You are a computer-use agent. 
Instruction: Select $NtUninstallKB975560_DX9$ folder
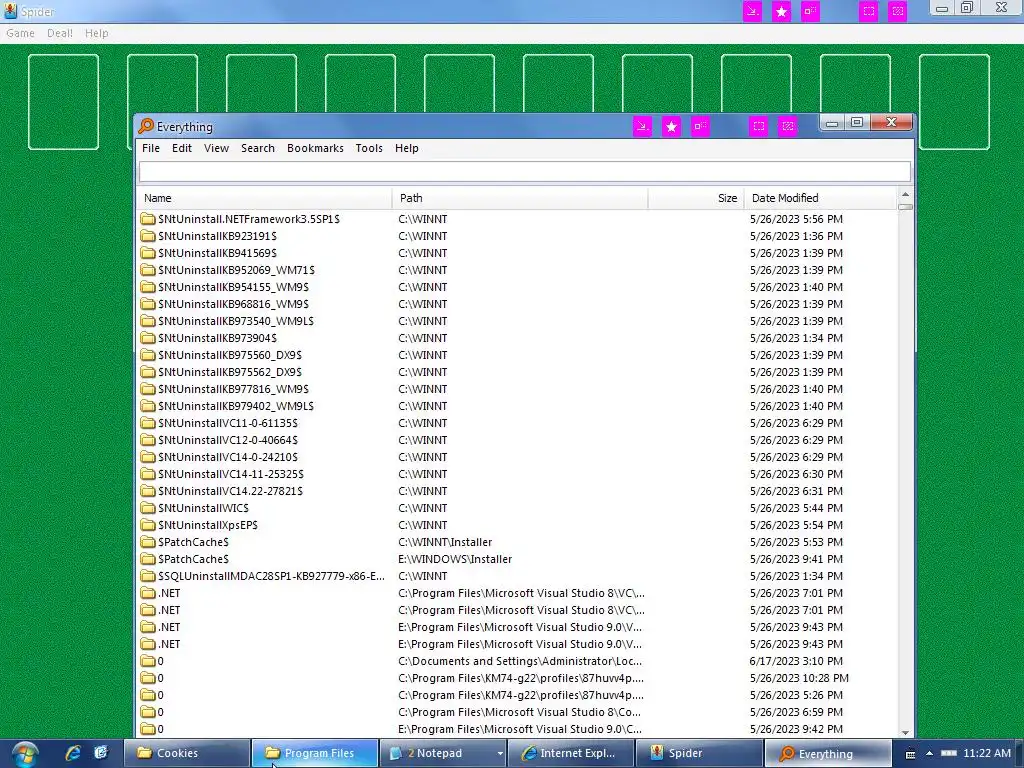click(x=230, y=355)
